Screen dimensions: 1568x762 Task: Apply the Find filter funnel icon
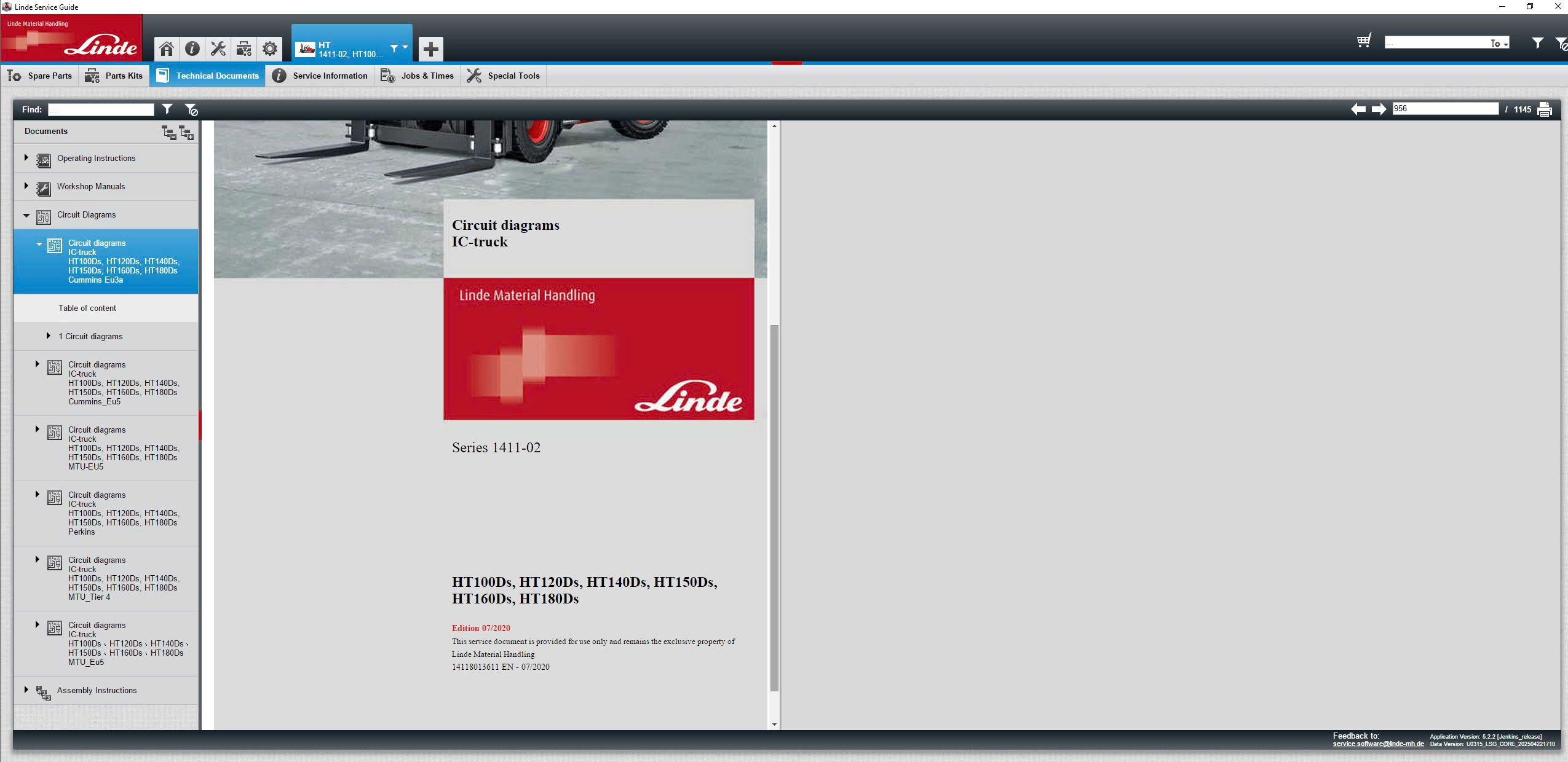point(167,109)
